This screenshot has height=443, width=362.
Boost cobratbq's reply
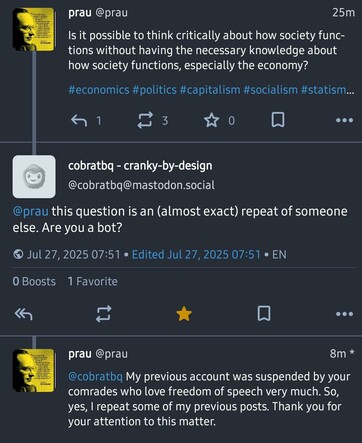point(103,314)
